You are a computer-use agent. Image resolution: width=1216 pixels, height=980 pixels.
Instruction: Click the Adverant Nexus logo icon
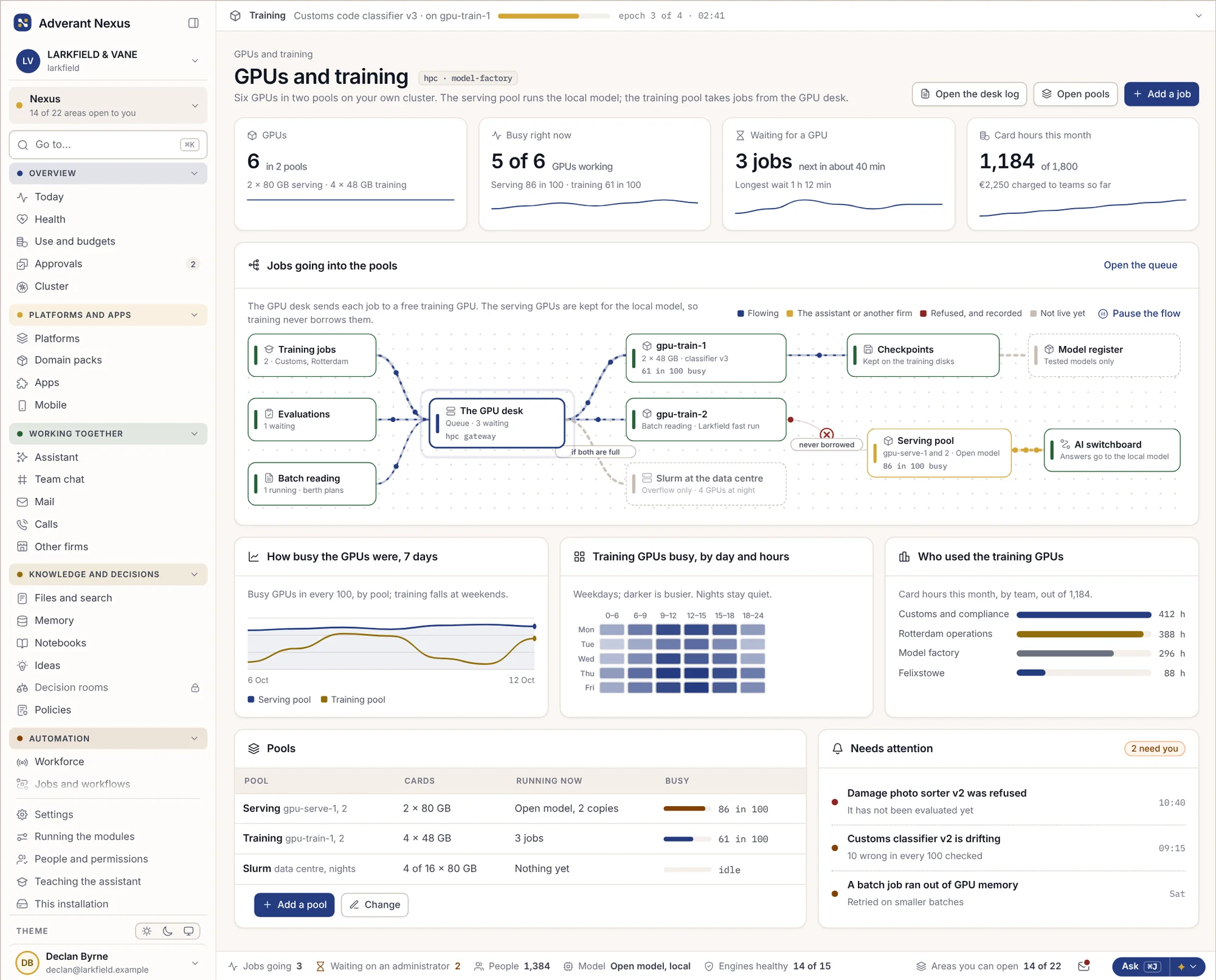[22, 23]
